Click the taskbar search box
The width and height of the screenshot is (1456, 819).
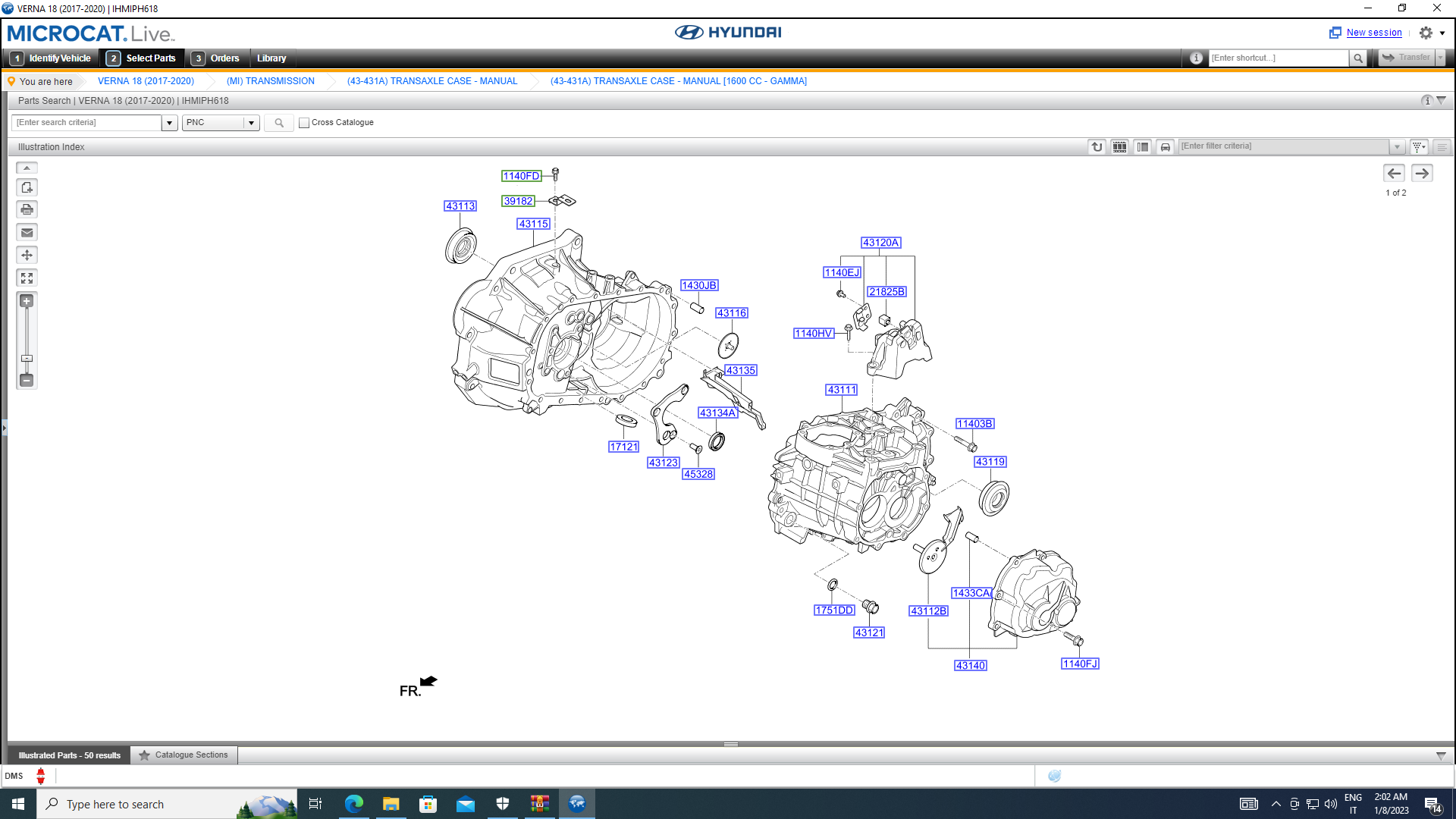pos(167,804)
